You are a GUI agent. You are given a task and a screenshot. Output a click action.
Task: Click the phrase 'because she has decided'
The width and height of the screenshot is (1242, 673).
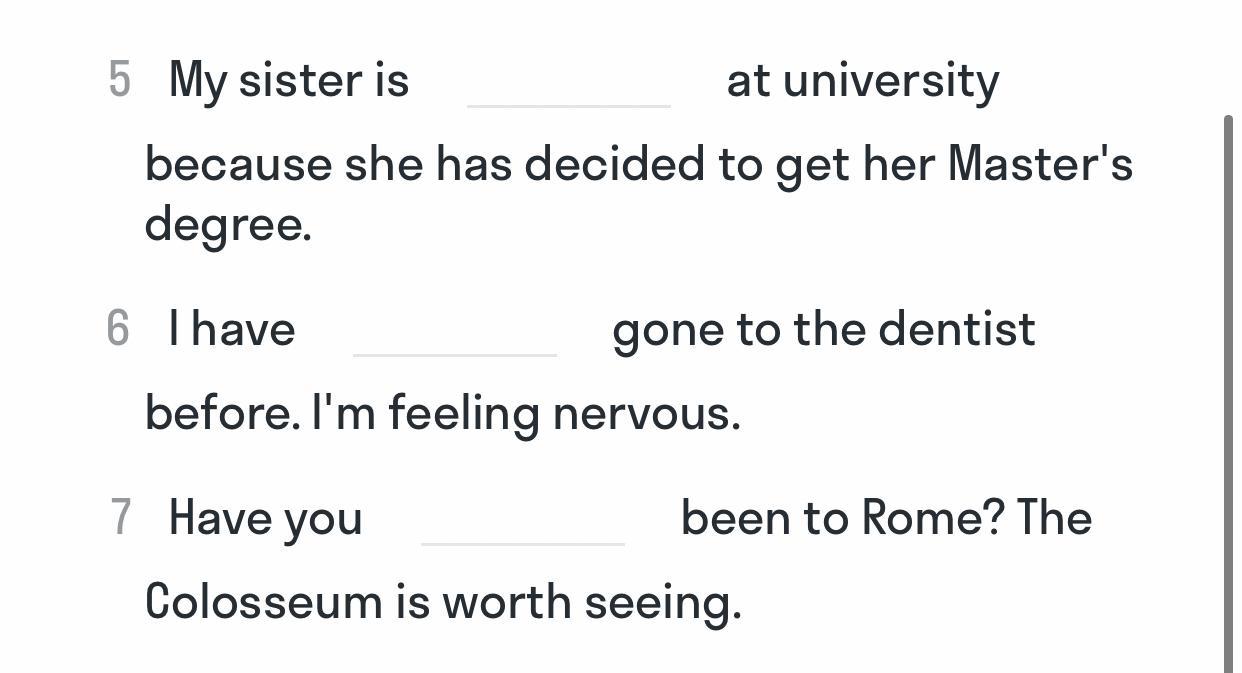[425, 164]
